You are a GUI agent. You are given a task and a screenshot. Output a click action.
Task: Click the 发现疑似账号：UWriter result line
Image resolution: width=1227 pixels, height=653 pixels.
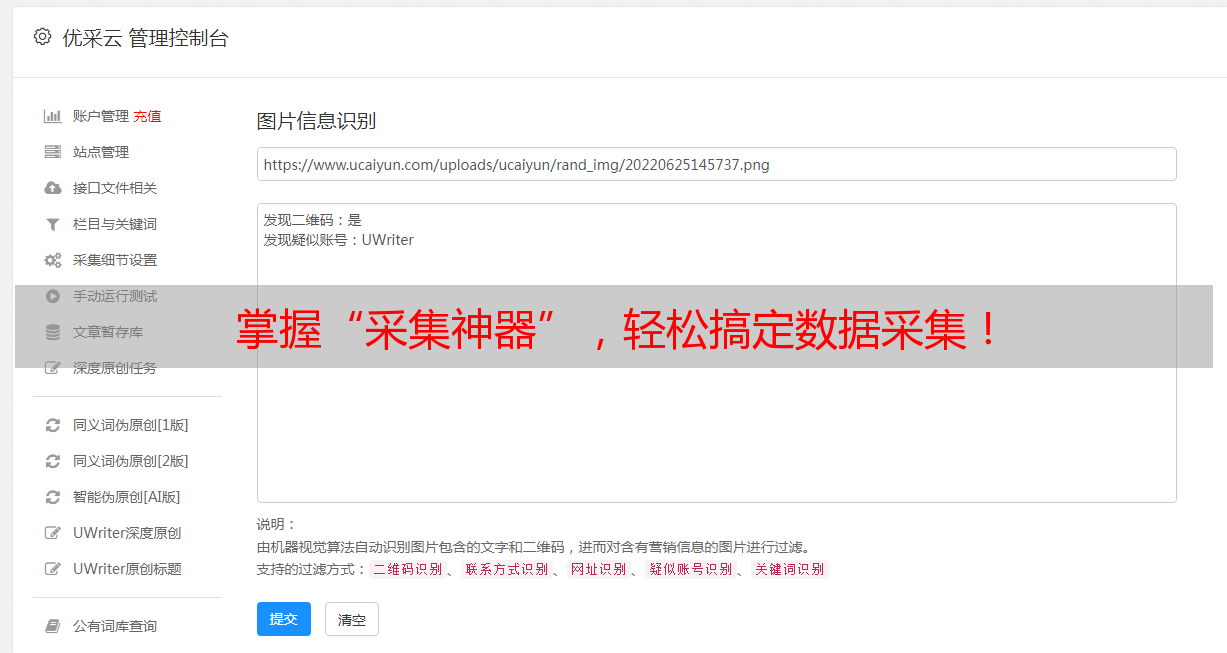[x=338, y=240]
